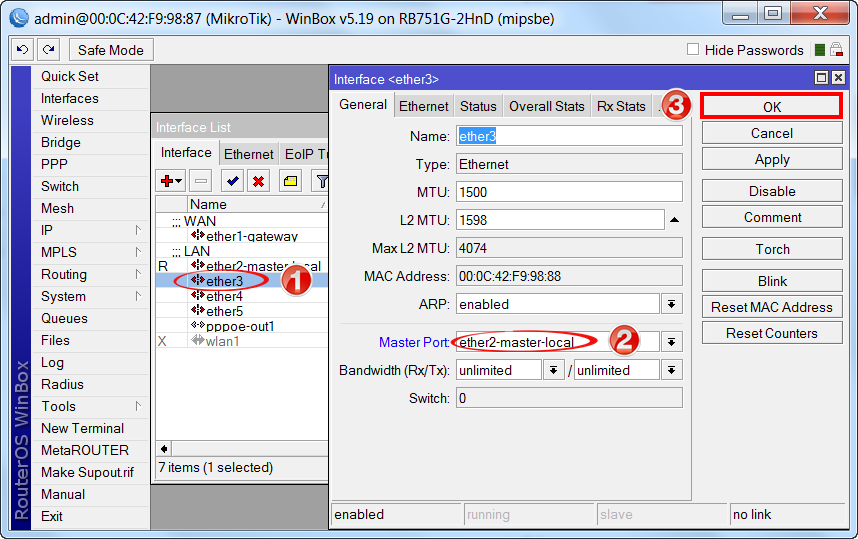
Task: Switch to the Status tab
Action: point(478,106)
